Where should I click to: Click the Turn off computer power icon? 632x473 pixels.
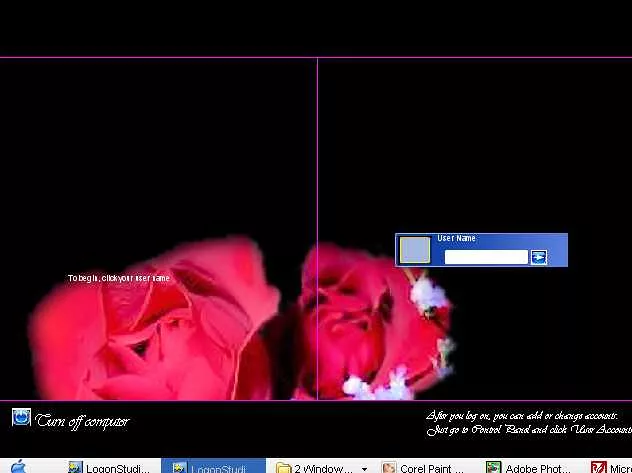(x=21, y=417)
